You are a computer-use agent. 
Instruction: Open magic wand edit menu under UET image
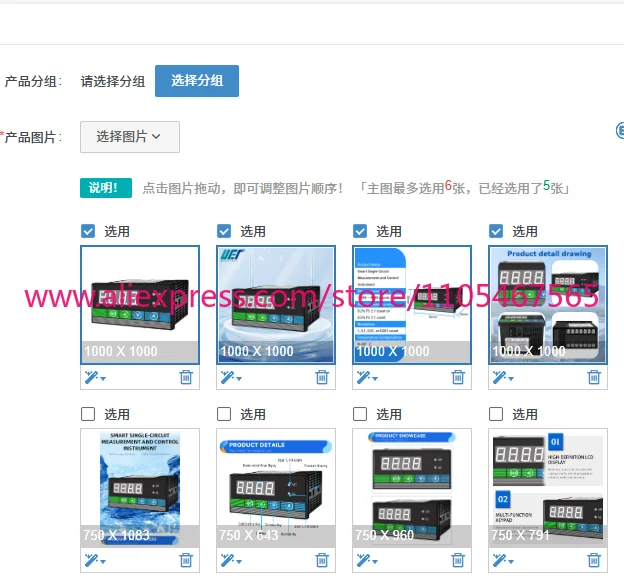[x=231, y=377]
